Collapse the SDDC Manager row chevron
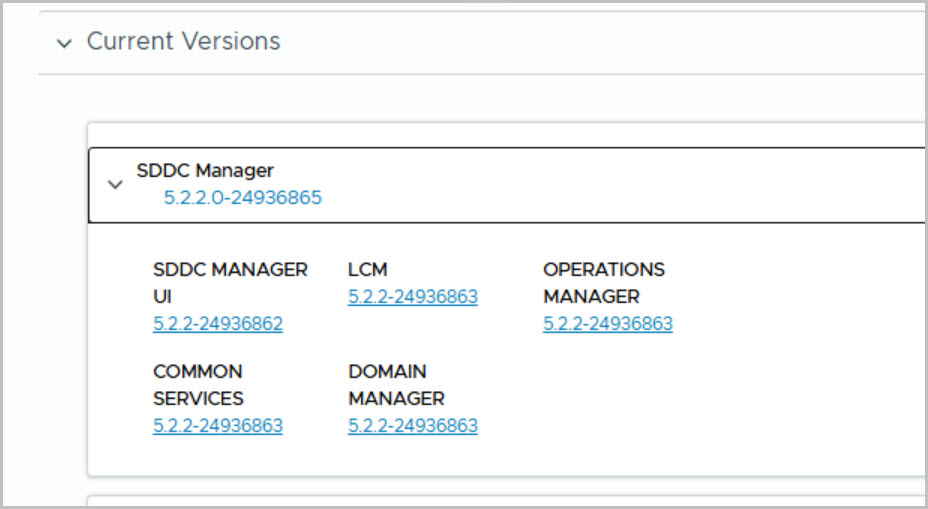Viewport: 928px width, 509px height. (115, 184)
